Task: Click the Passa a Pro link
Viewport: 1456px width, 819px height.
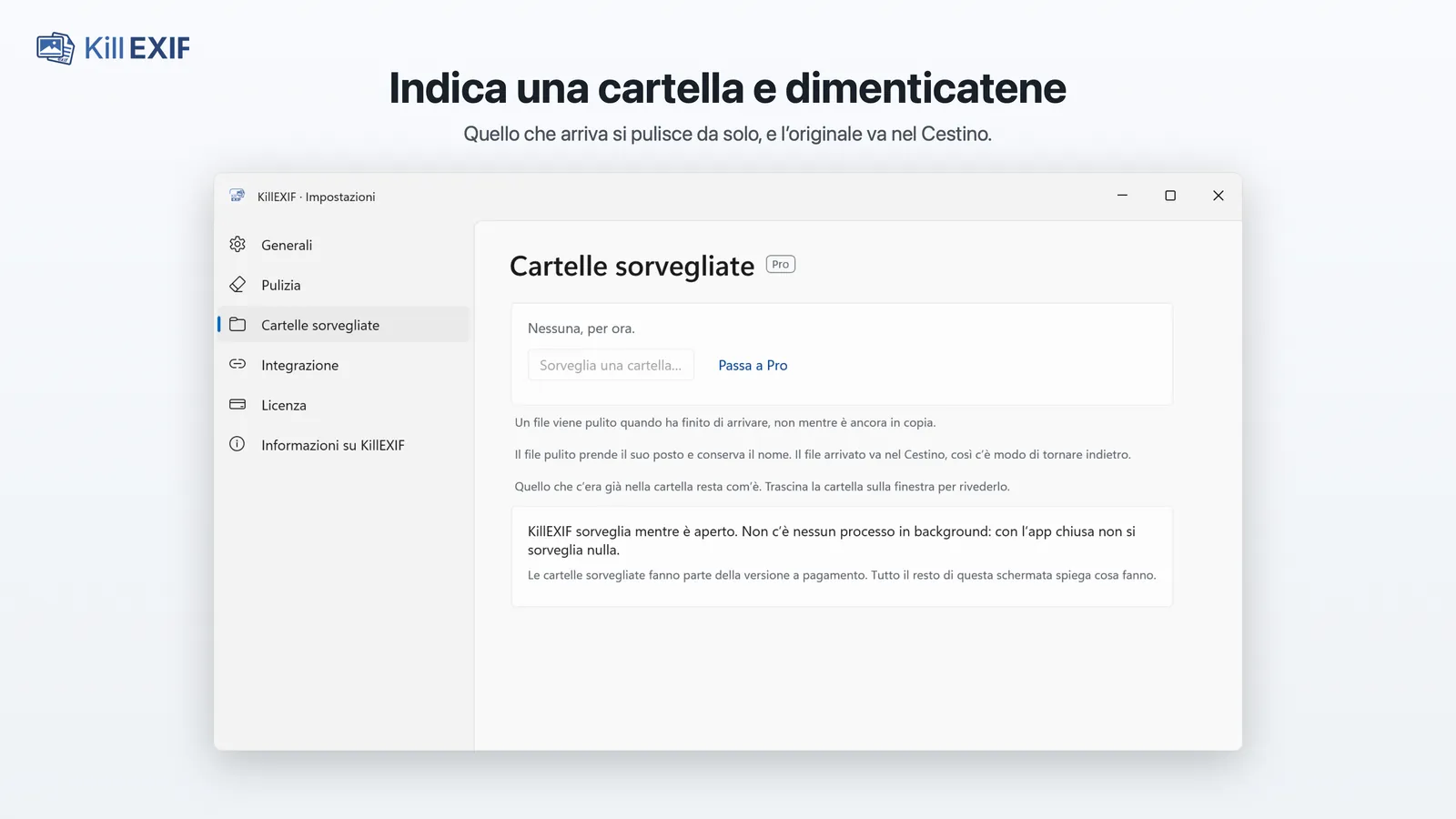Action: tap(753, 365)
